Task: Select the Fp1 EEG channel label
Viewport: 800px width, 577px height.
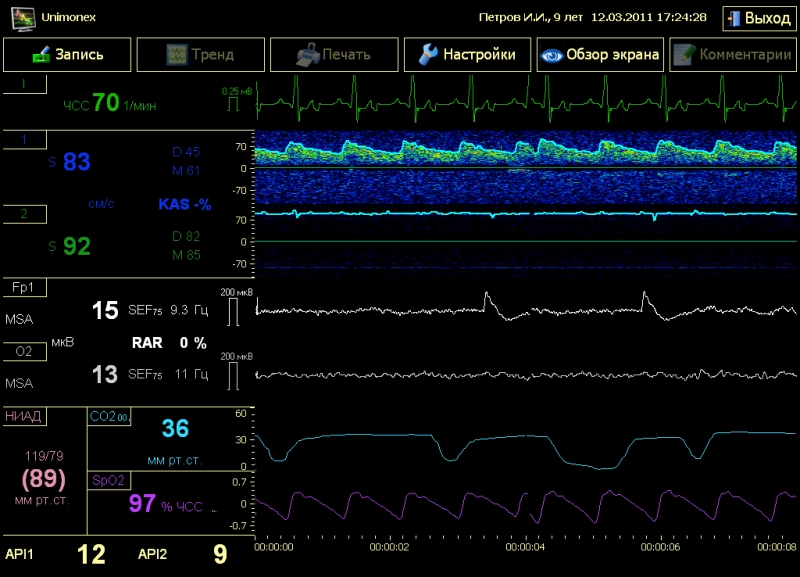Action: click(24, 287)
